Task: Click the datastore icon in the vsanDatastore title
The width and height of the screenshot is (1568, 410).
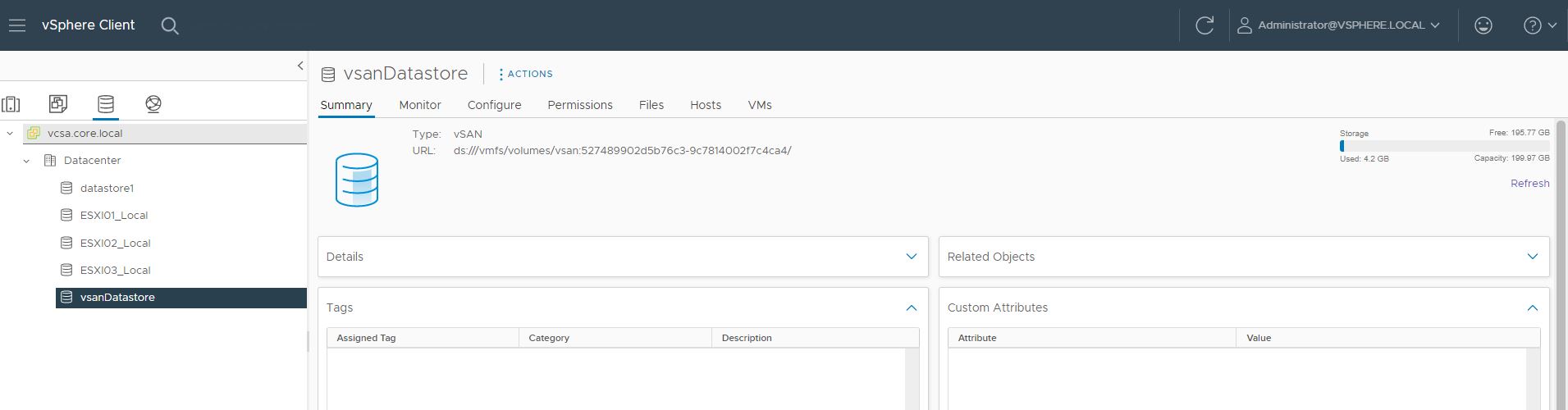Action: click(x=328, y=75)
